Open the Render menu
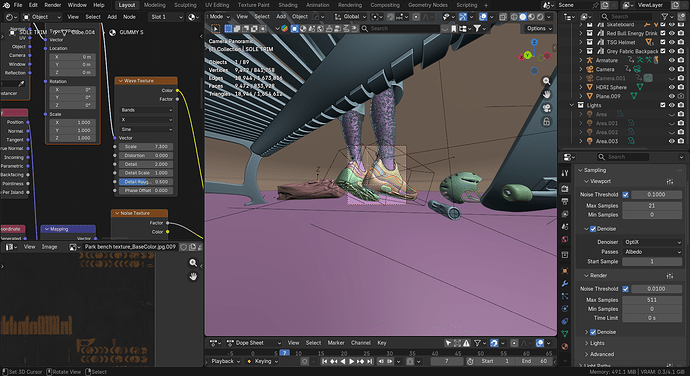Viewport: 690px width, 376px height. tap(53, 5)
